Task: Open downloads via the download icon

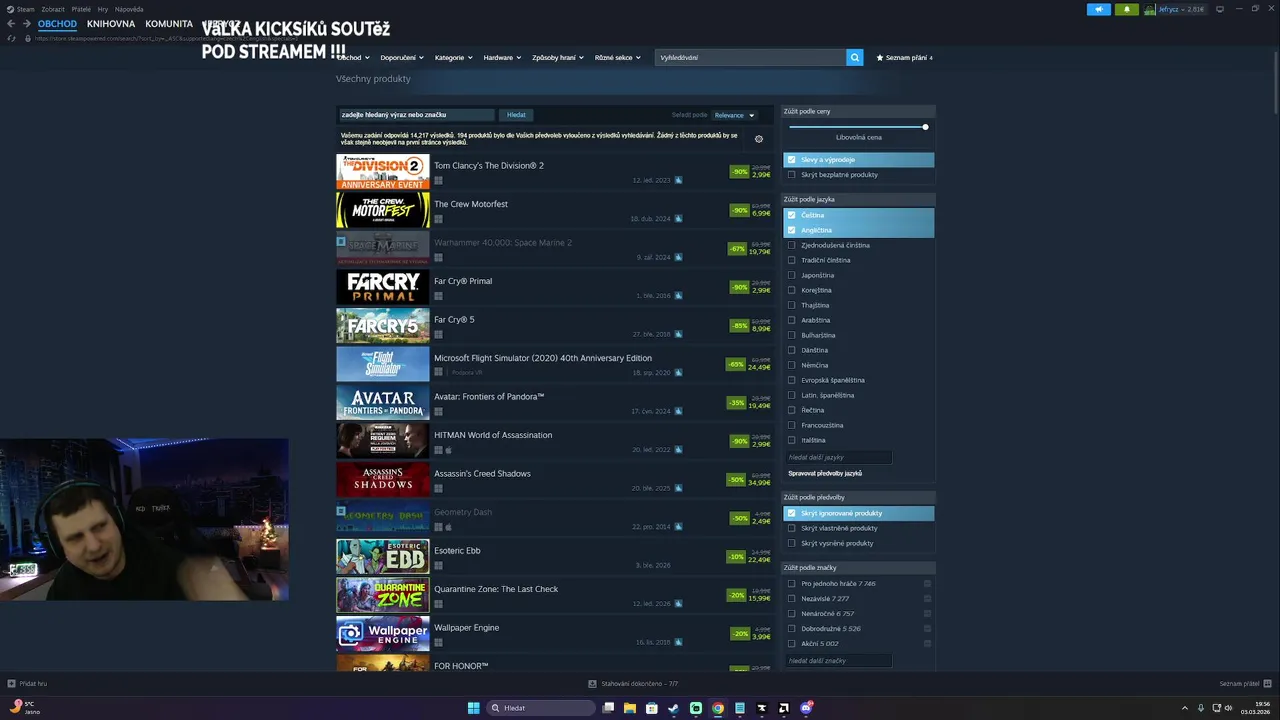Action: click(x=592, y=684)
